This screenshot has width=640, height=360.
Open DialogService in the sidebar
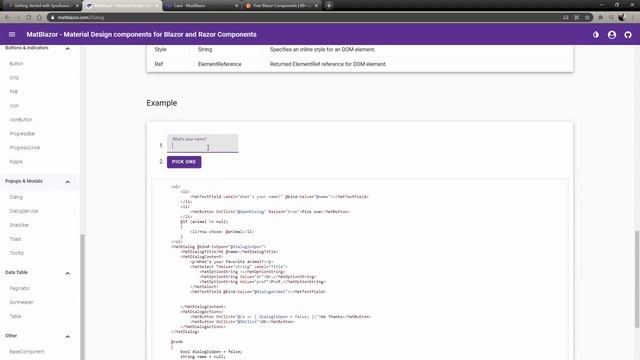click(24, 211)
